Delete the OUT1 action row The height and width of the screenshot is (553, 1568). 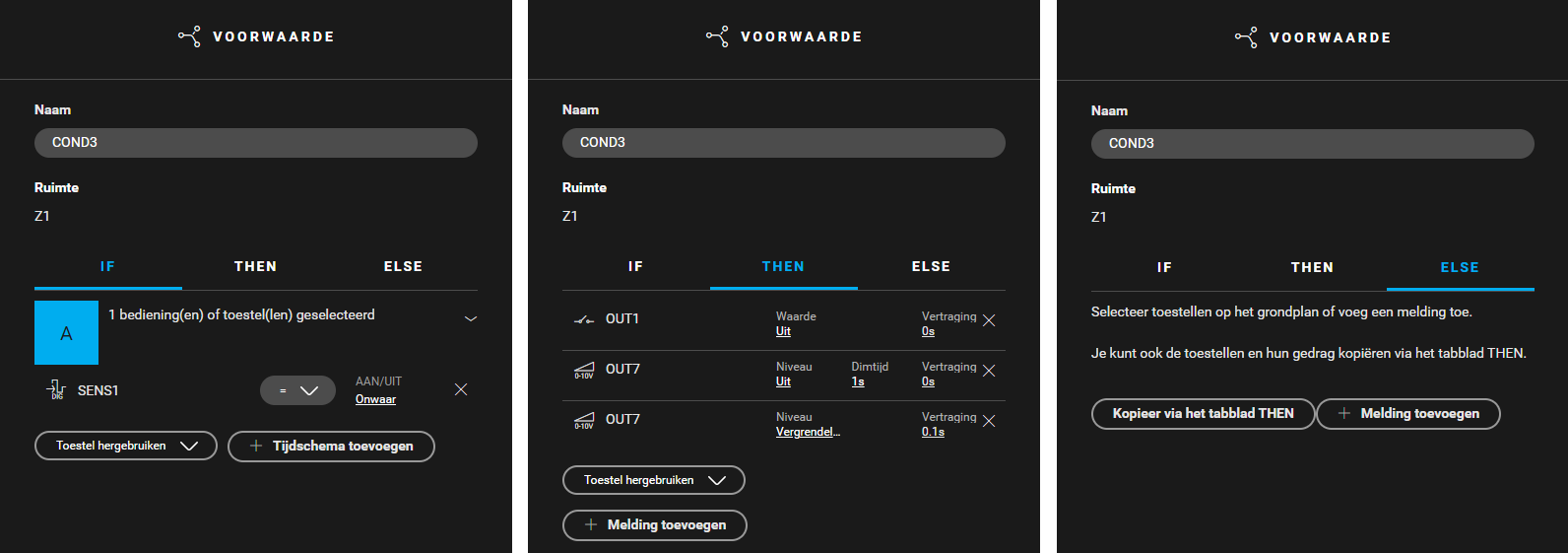(989, 320)
